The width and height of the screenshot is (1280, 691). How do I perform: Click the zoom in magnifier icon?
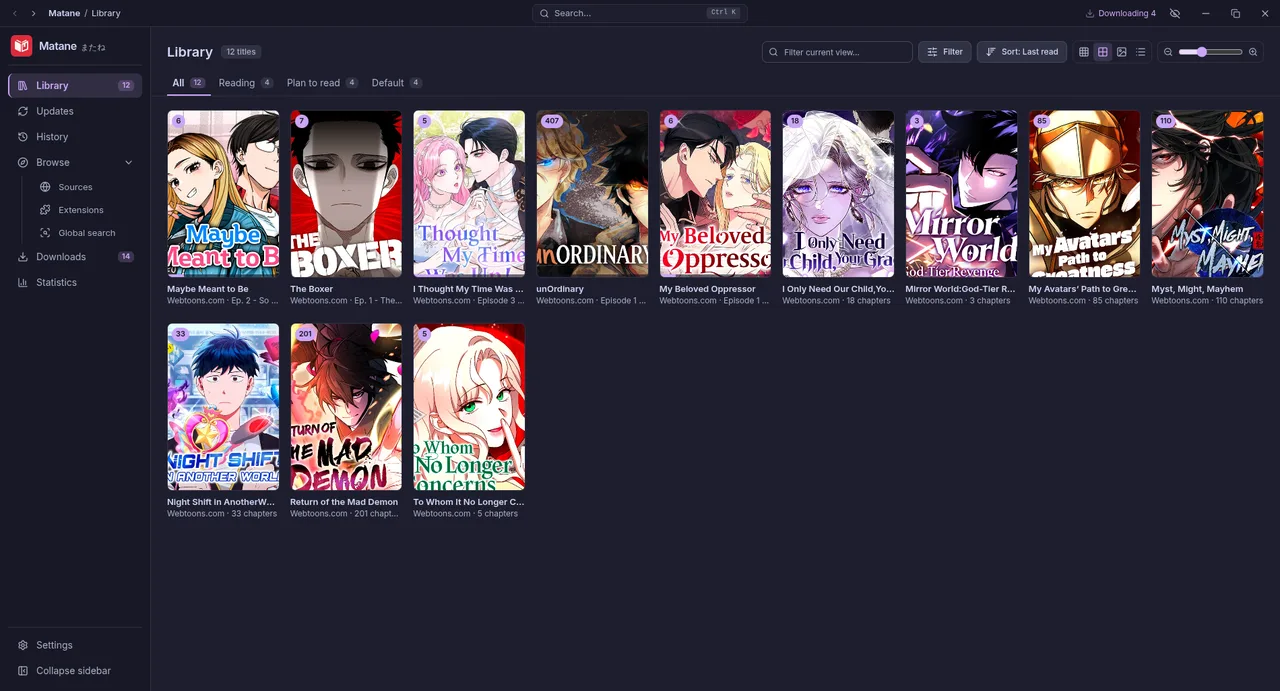point(1253,52)
